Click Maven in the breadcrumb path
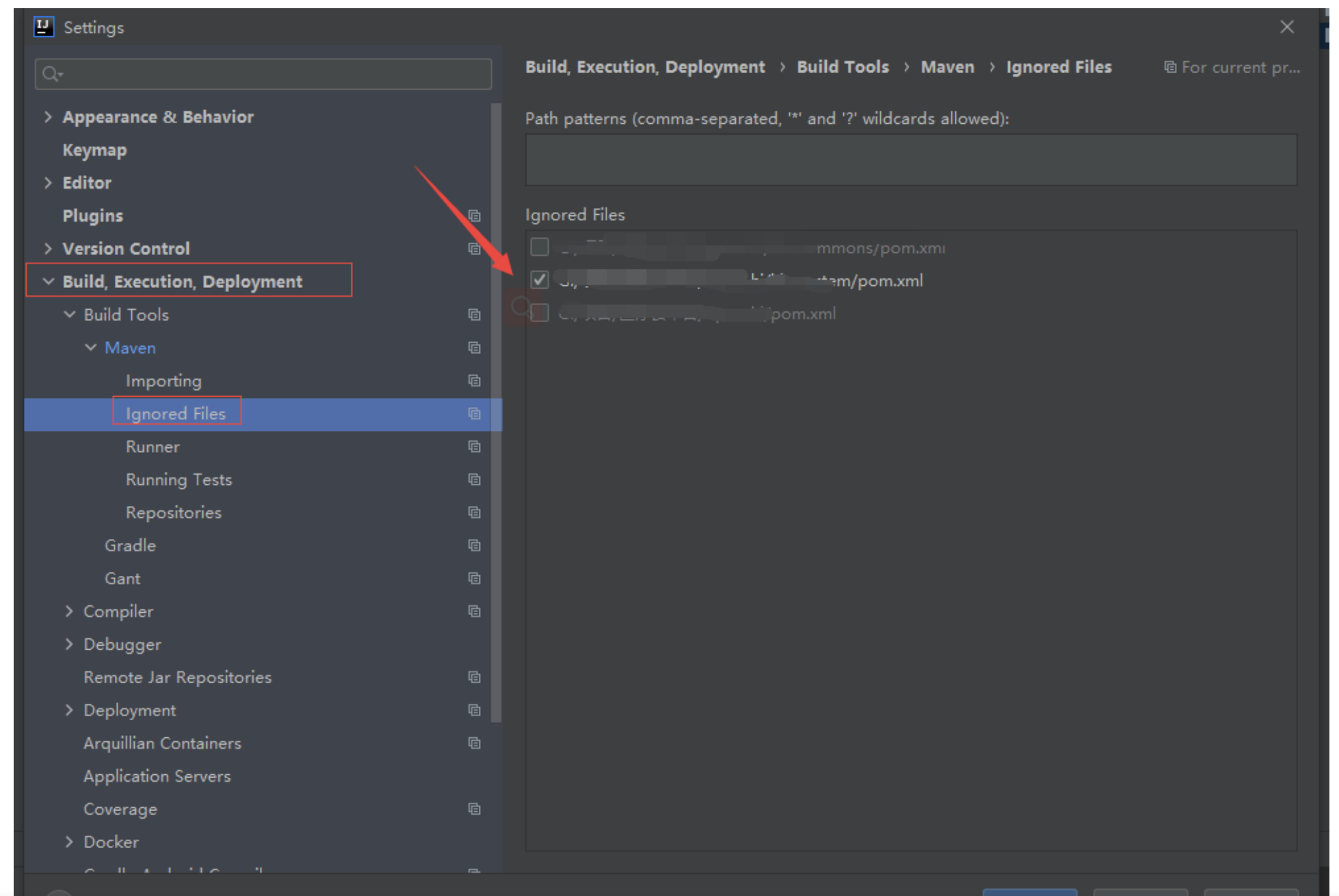 coord(947,67)
